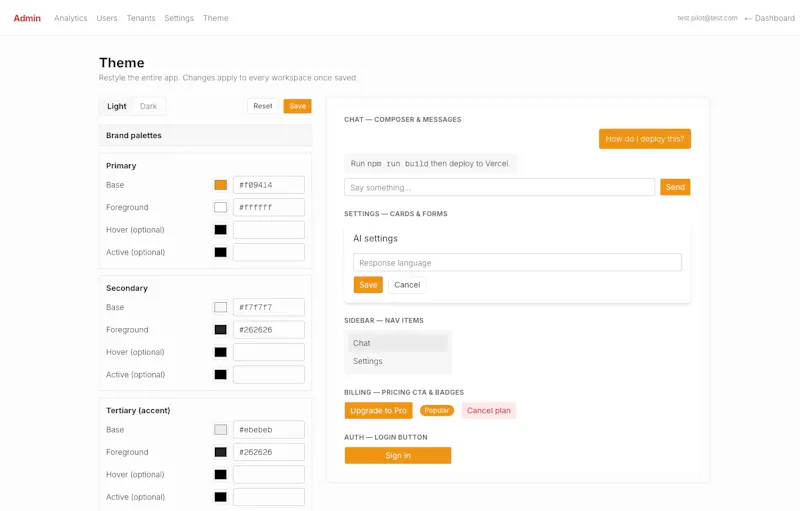Save the theme using the top Save button
The height and width of the screenshot is (511, 800).
[297, 106]
